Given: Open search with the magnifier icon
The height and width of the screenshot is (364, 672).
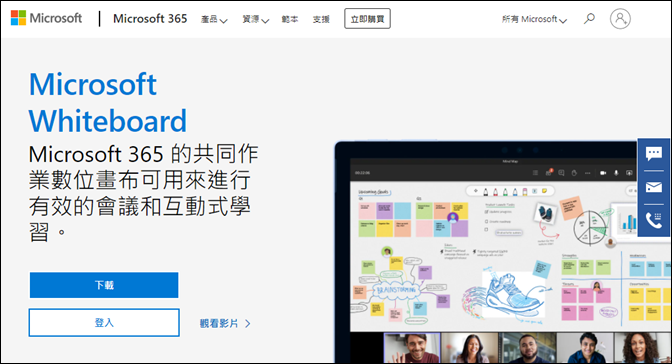Looking at the screenshot, I should coord(589,18).
